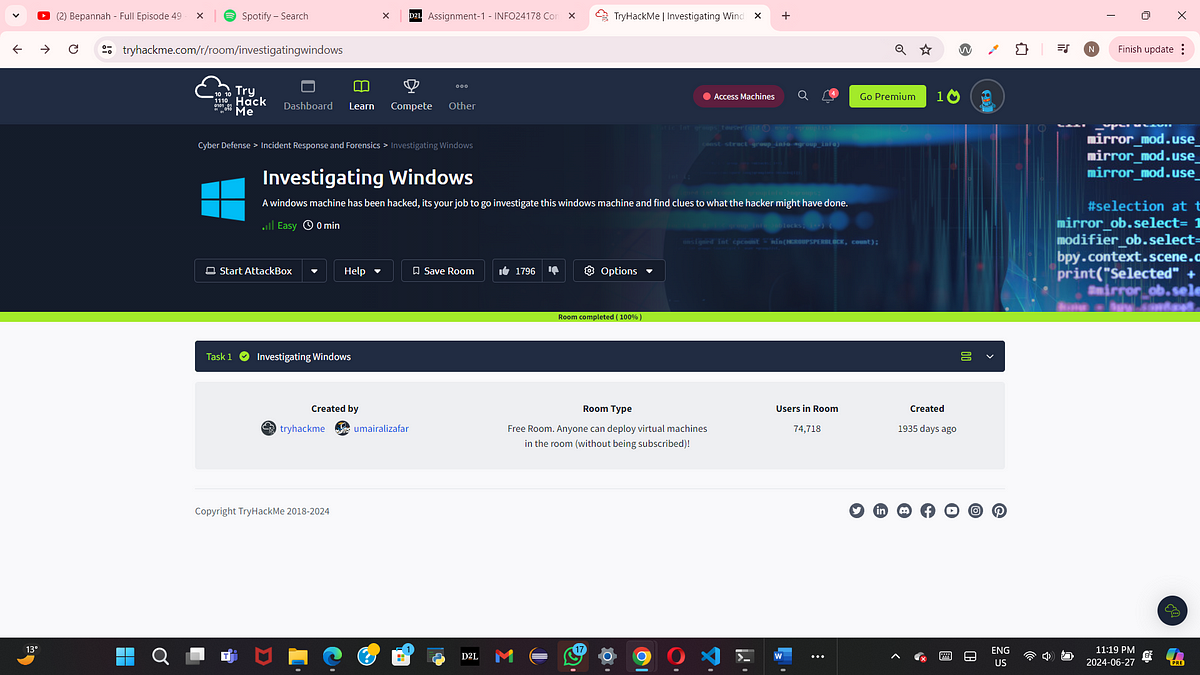Click the Finish update button
1200x675 pixels.
coord(1151,49)
